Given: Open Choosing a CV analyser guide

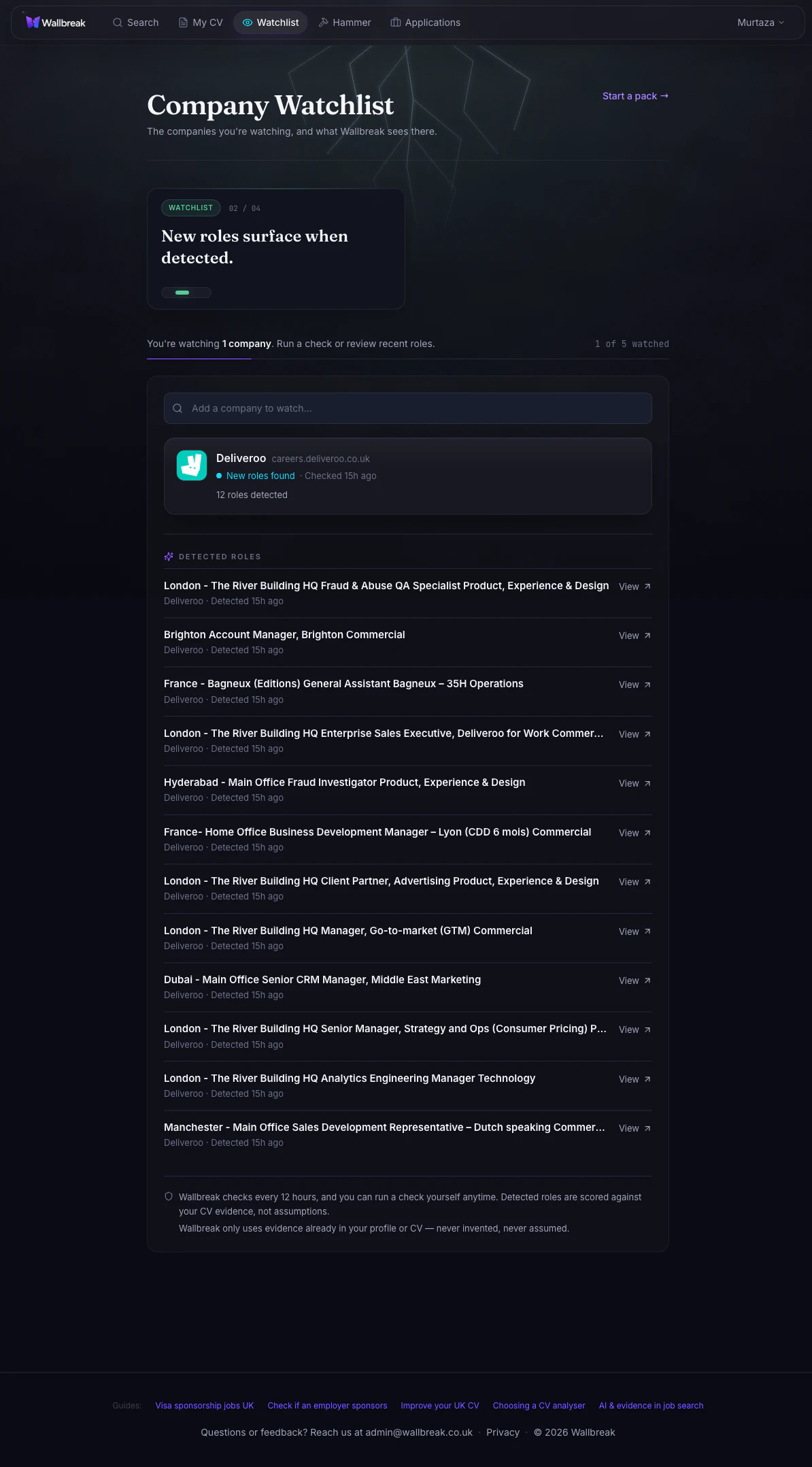Looking at the screenshot, I should [x=539, y=1405].
